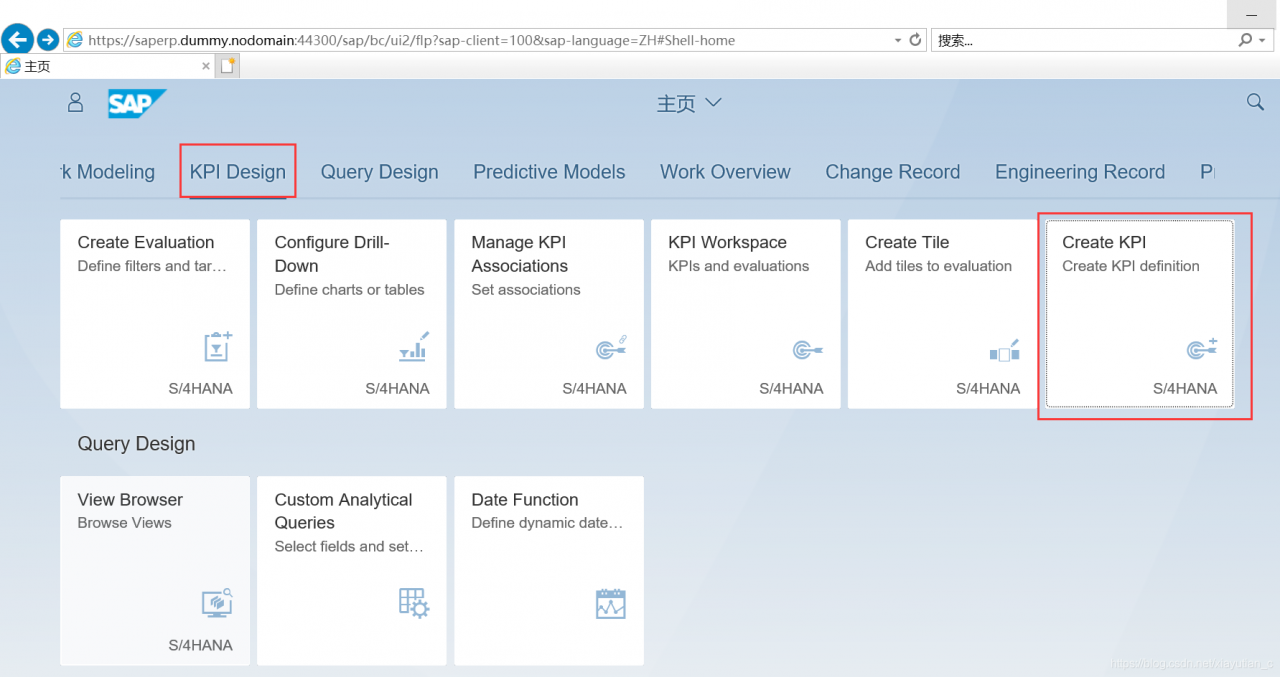Click 'Set associations' subtitle text
Screen dimensions: 1280x677
click(x=526, y=290)
